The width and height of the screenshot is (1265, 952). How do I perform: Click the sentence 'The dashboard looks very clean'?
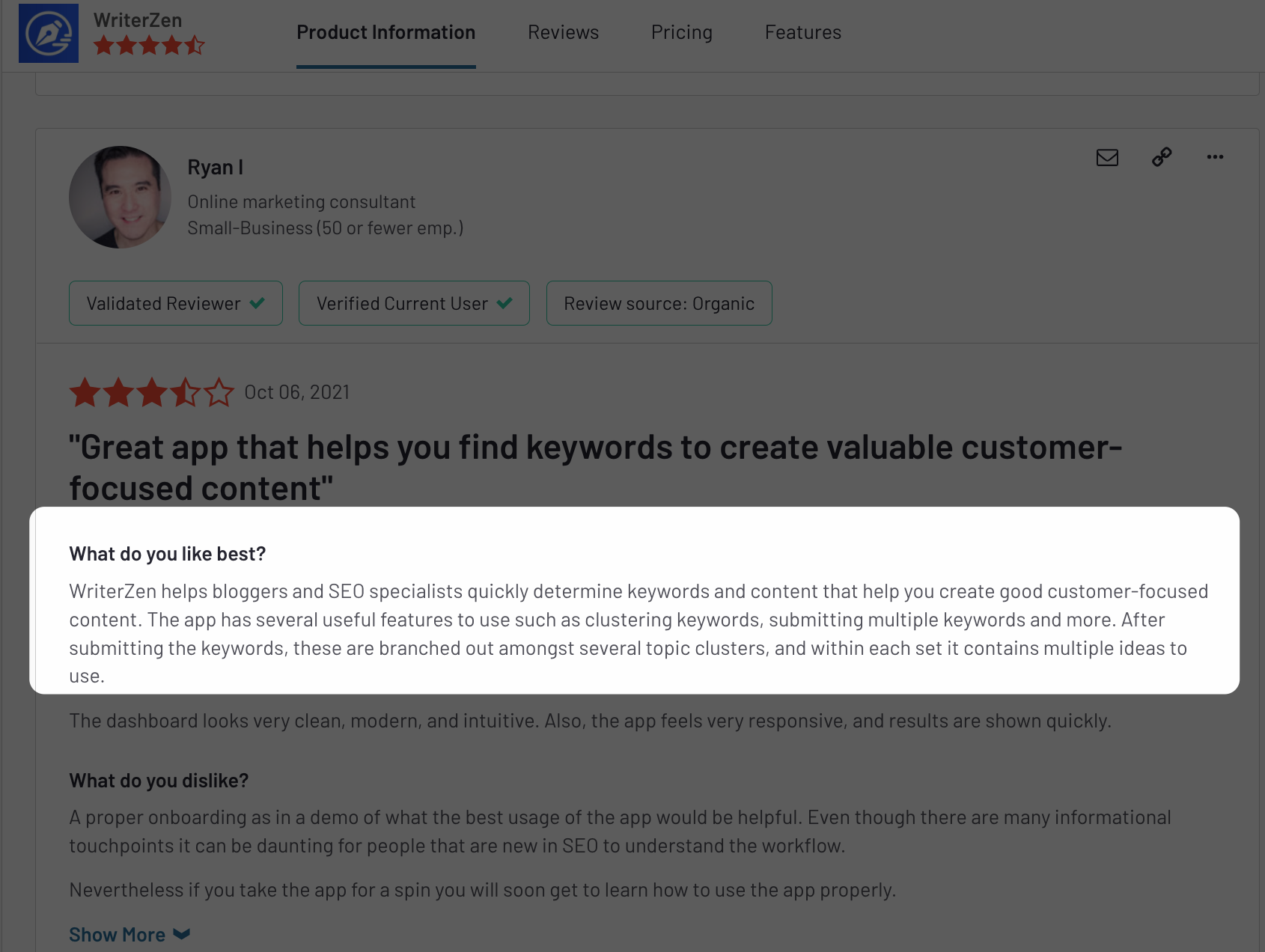pyautogui.click(x=590, y=721)
